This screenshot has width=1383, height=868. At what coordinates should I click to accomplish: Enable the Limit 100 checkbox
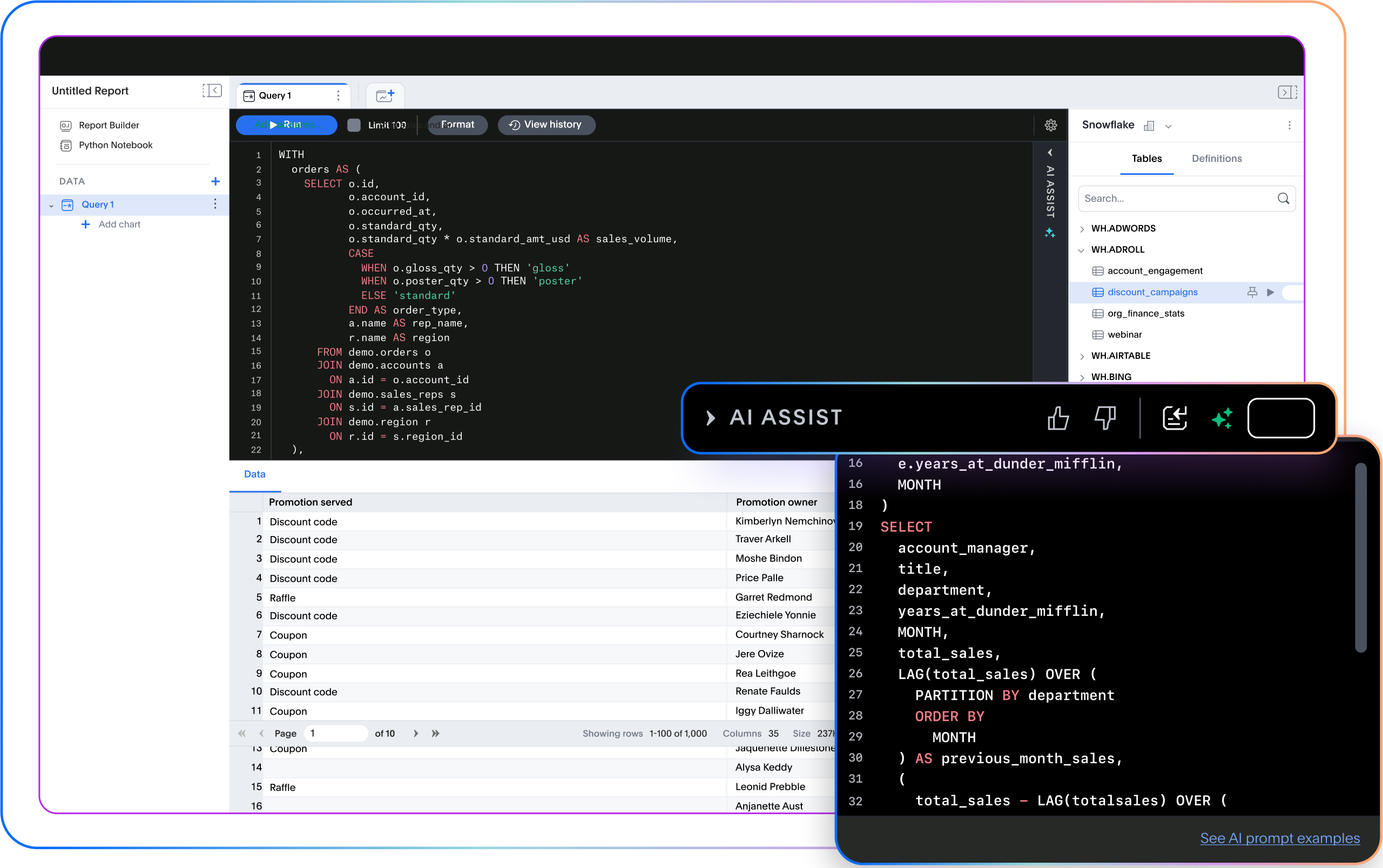(354, 125)
